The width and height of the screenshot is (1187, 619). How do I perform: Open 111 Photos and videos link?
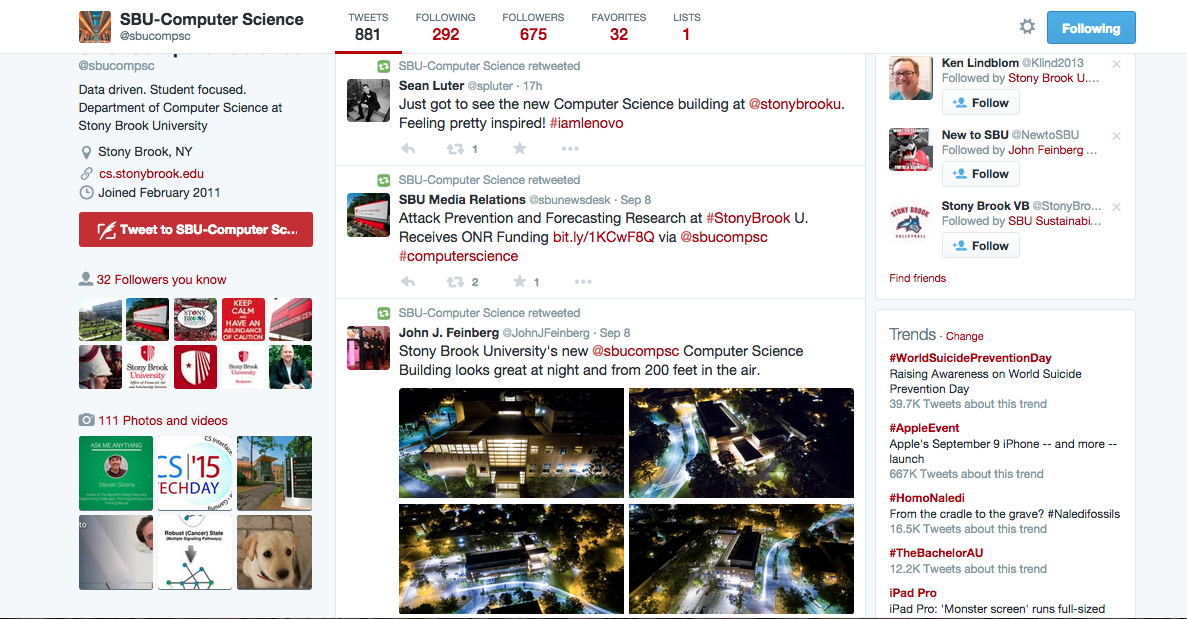(x=163, y=420)
